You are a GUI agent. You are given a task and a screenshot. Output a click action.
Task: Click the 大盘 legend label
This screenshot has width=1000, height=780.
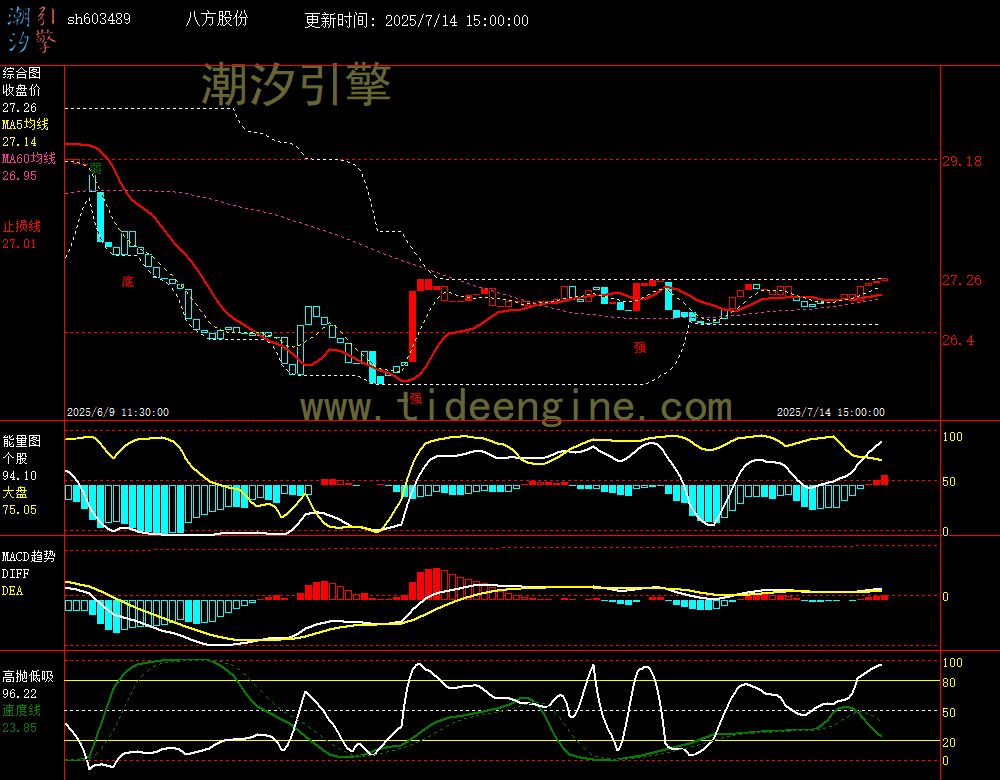click(x=15, y=492)
